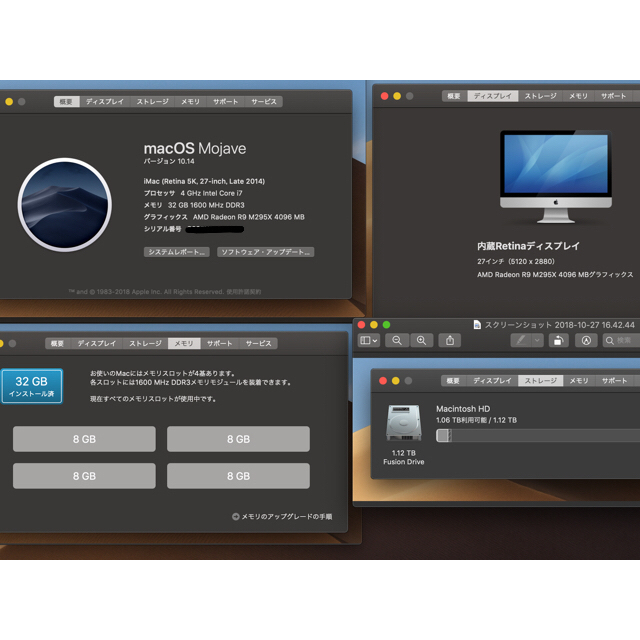Select 概要 tab in the Retina display window
The image size is (640, 640).
pyautogui.click(x=454, y=96)
